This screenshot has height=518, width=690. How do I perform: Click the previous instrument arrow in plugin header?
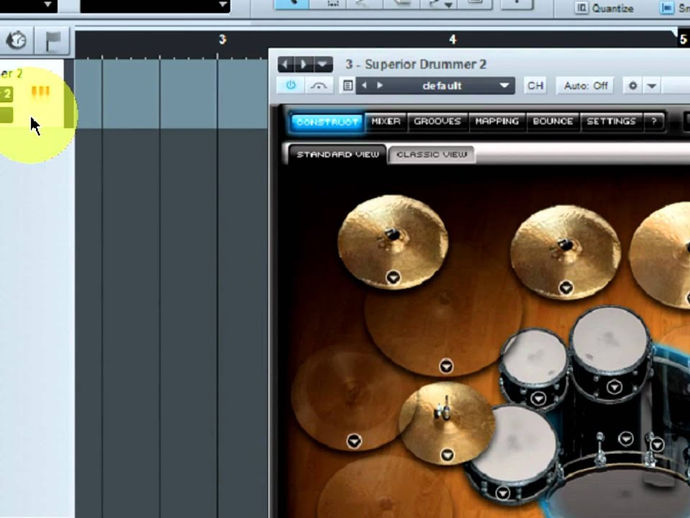286,65
